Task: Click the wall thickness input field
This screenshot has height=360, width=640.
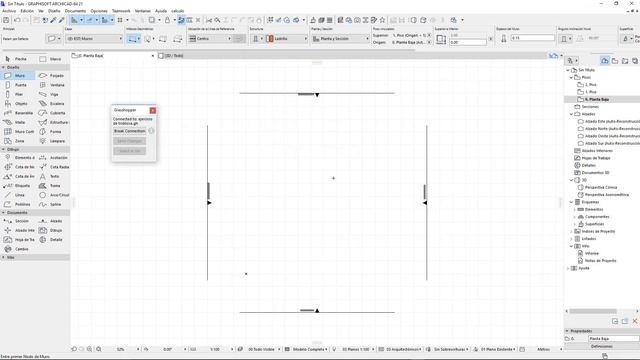Action: pos(533,38)
